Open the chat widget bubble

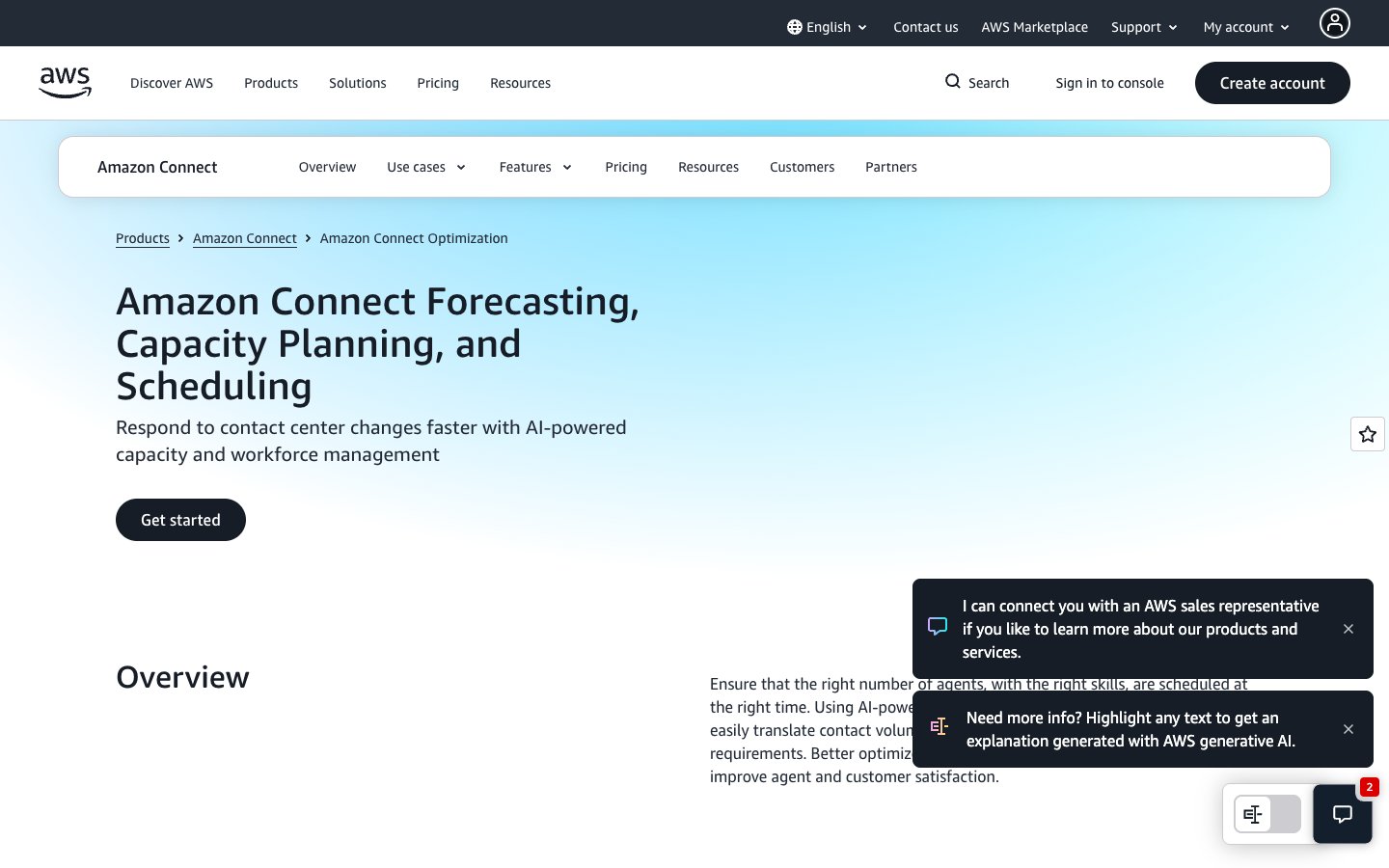(x=1343, y=814)
